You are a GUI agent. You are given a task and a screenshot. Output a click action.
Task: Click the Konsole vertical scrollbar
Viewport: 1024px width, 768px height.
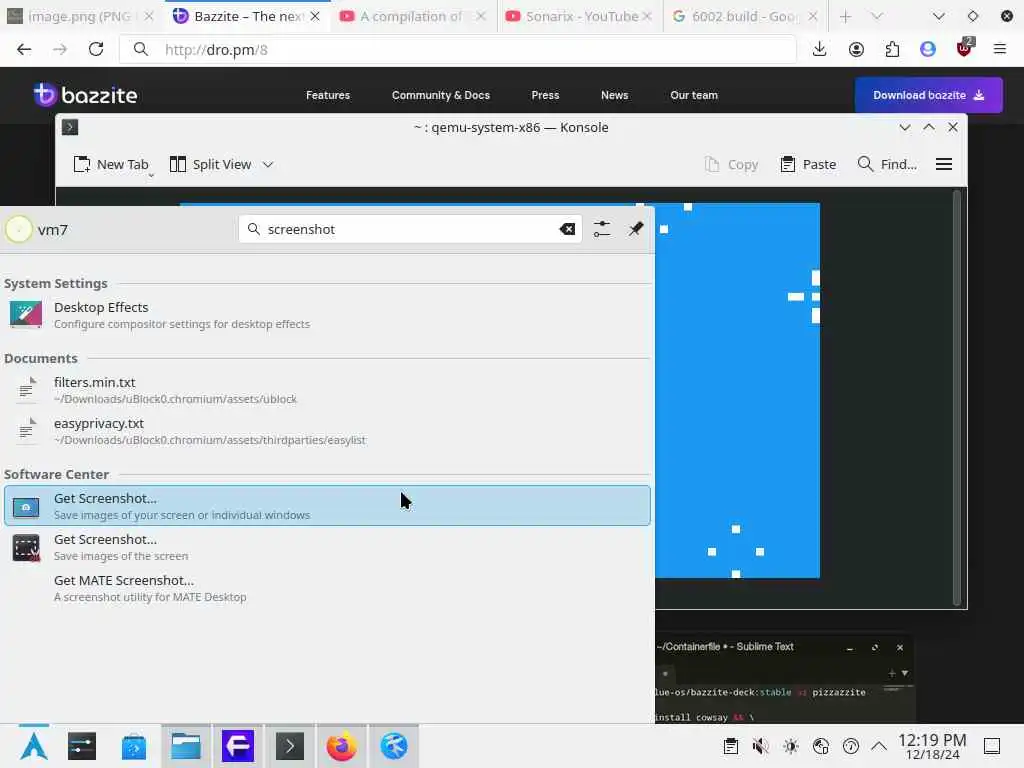coord(957,397)
